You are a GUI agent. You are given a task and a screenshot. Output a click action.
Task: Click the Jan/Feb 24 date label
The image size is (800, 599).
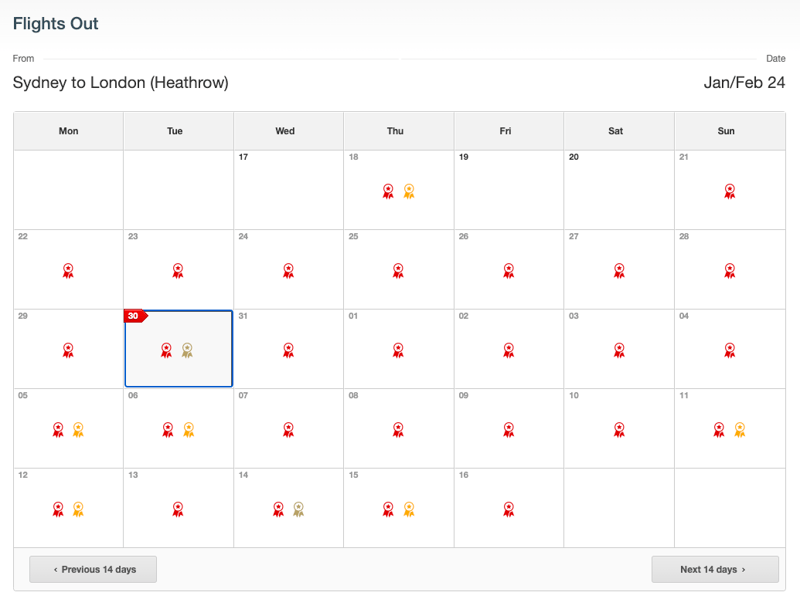(x=744, y=83)
